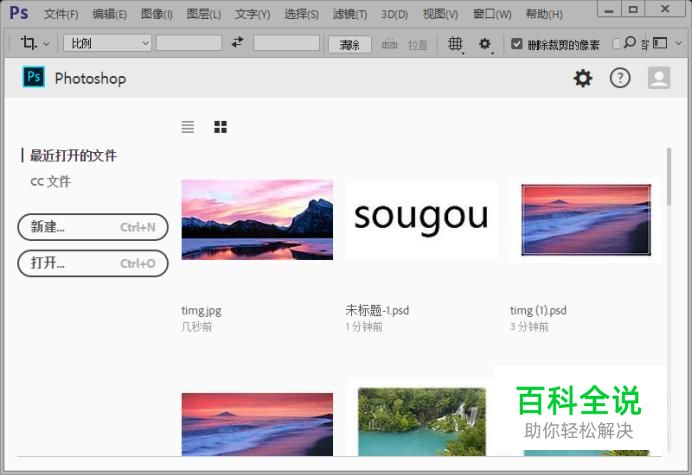The width and height of the screenshot is (692, 475).
Task: Open the crop overlay grid options
Action: tap(455, 44)
